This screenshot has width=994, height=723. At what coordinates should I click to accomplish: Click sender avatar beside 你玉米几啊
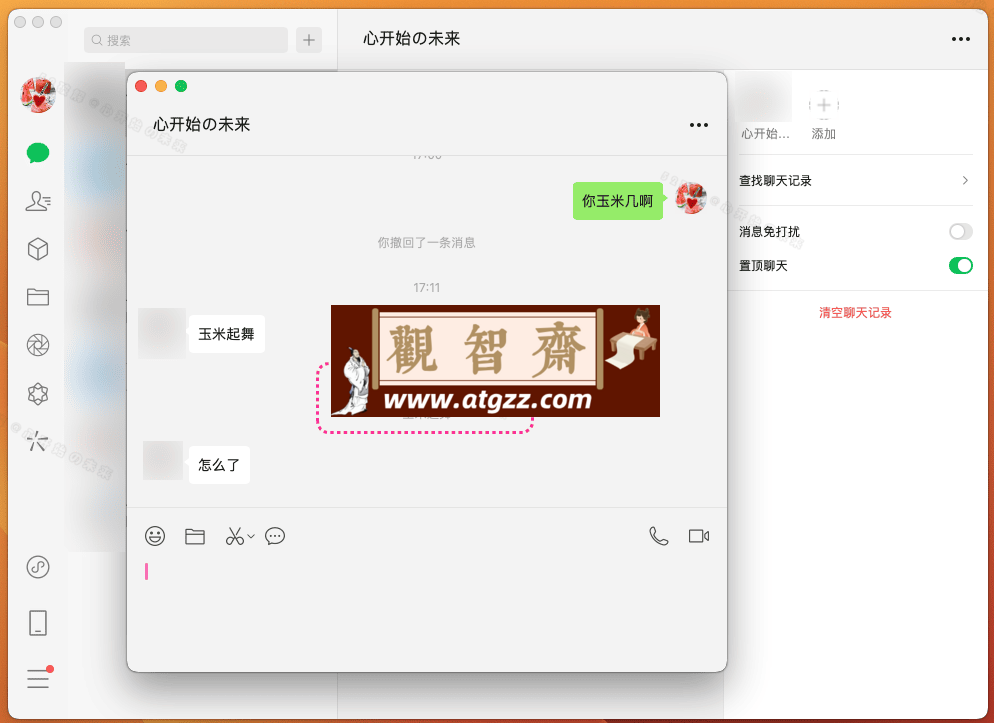pos(690,198)
